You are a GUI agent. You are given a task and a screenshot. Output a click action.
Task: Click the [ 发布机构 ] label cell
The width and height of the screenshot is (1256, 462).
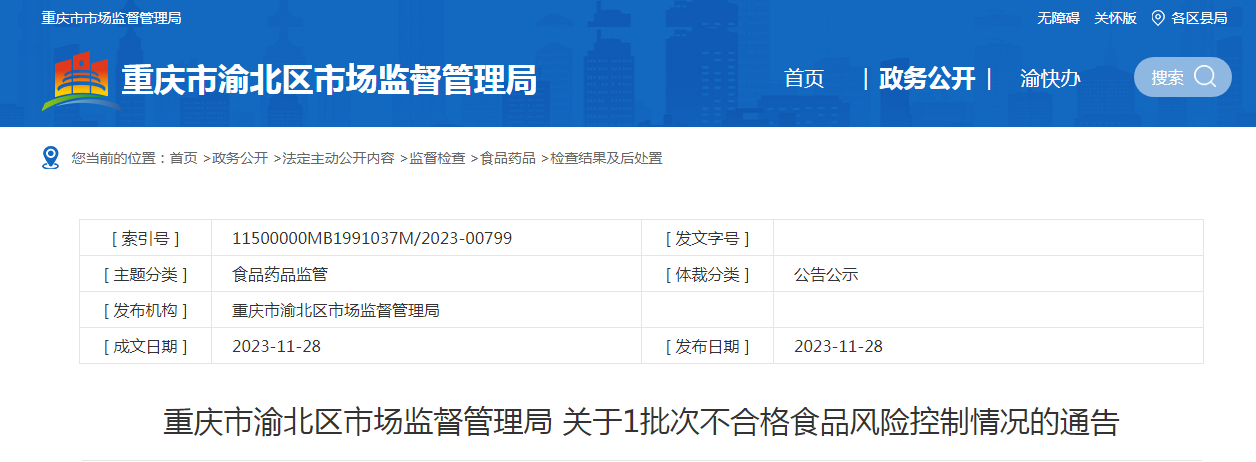coord(146,310)
